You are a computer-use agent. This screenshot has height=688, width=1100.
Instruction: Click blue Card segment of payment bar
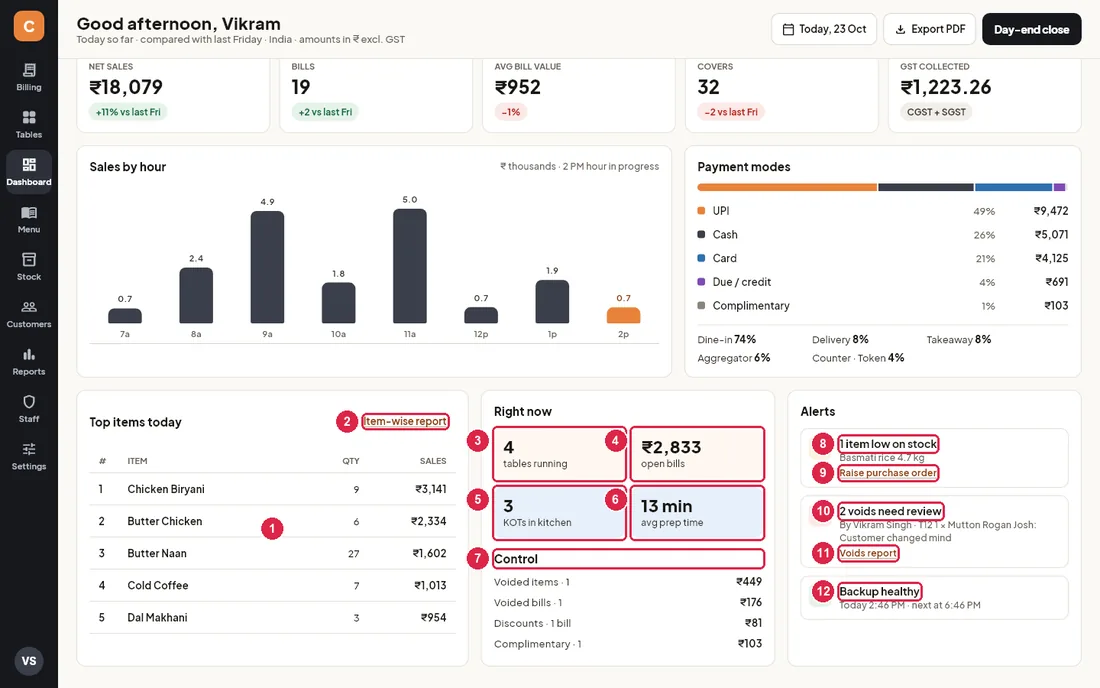(1013, 187)
